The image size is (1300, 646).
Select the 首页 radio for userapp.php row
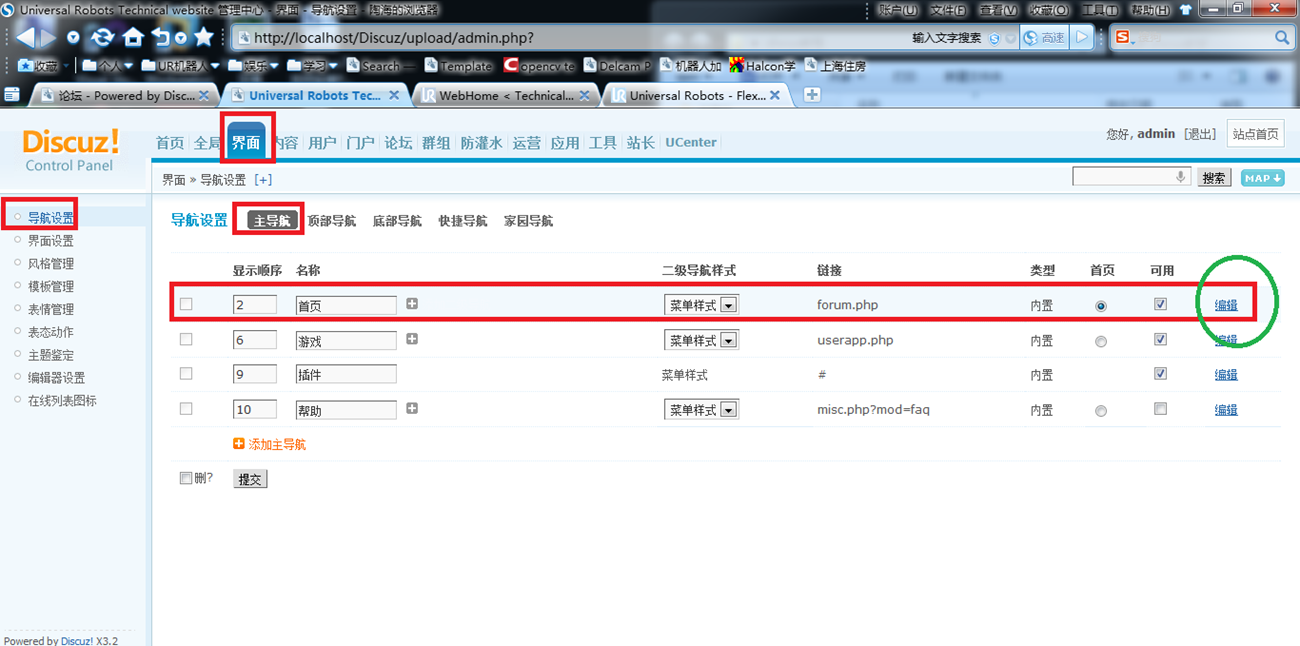tap(1101, 341)
